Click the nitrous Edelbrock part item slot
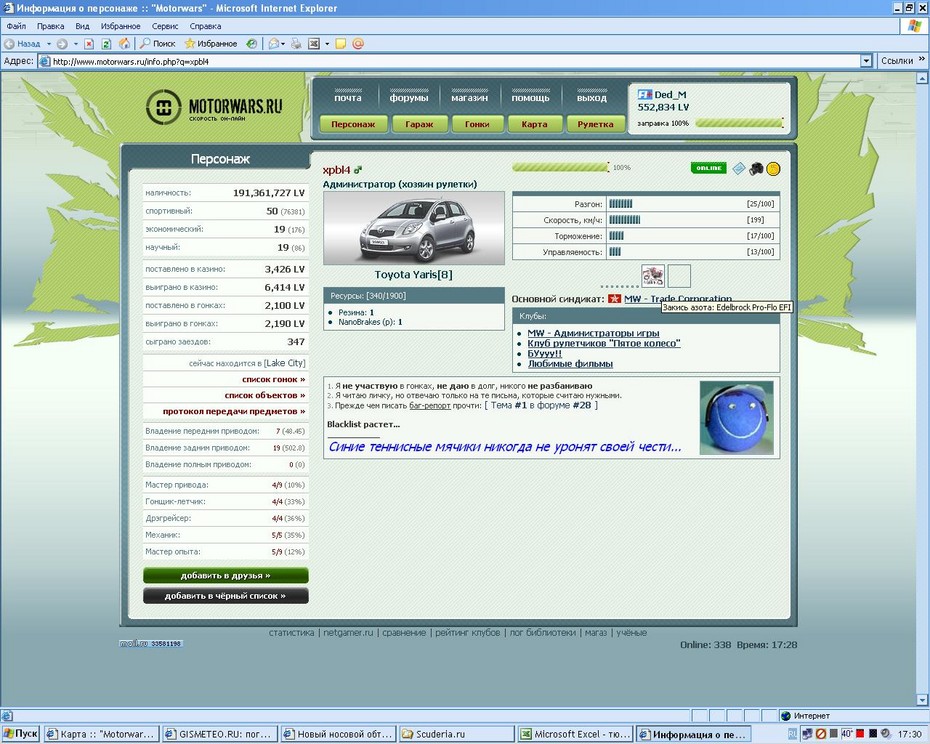The image size is (930, 744). click(653, 276)
